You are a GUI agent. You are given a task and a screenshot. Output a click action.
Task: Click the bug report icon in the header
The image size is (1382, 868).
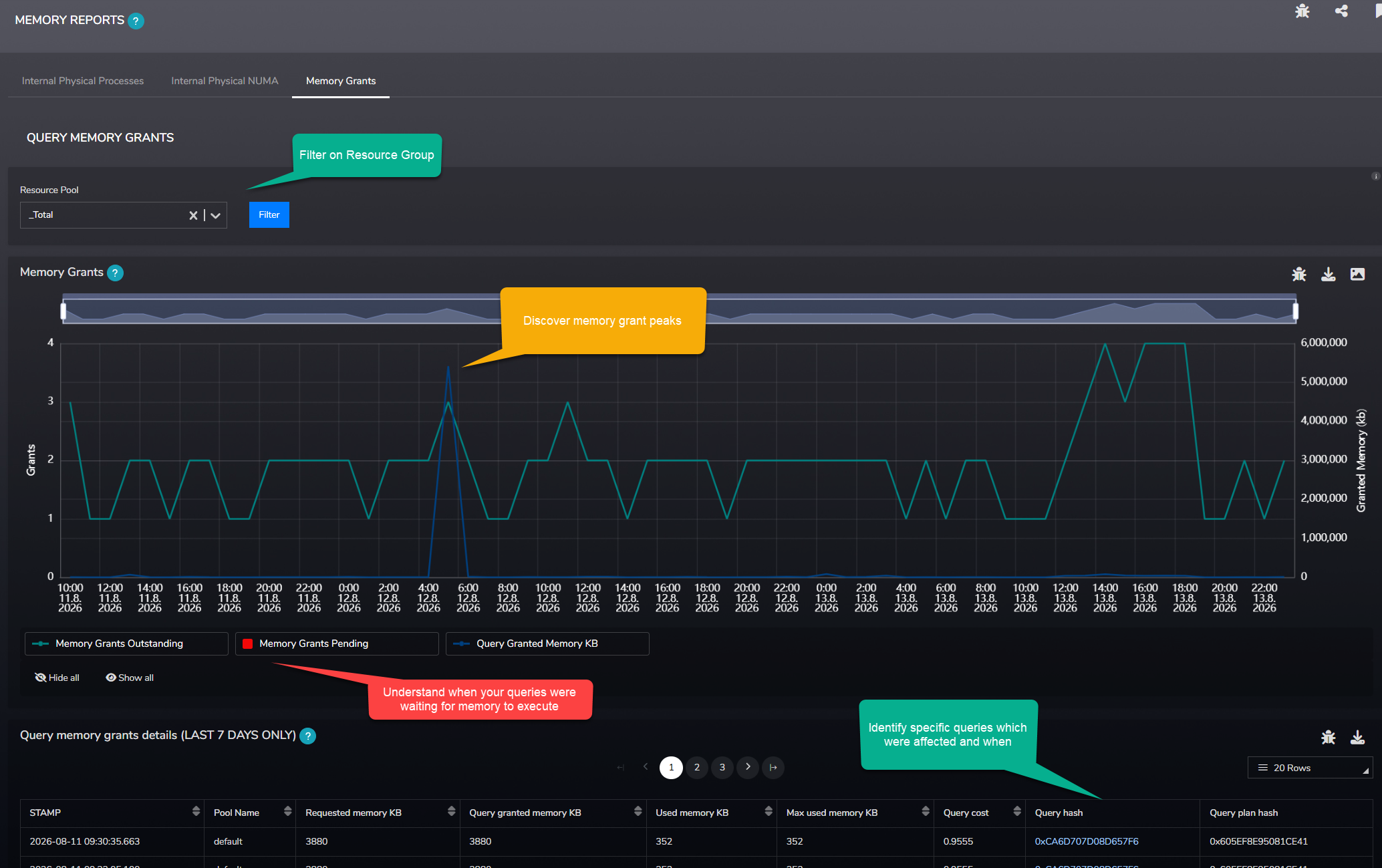coord(1302,11)
